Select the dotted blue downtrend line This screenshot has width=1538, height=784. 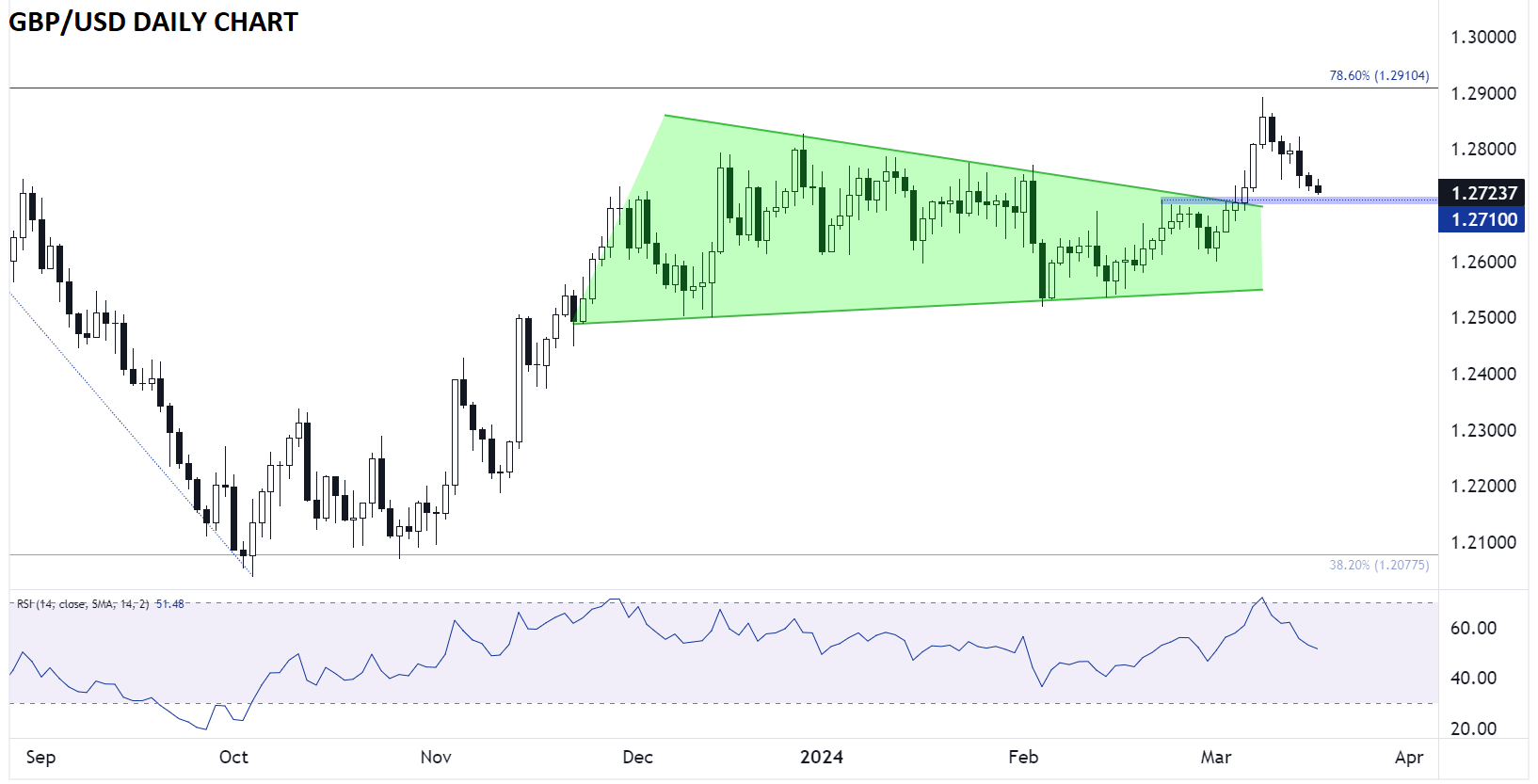[130, 434]
